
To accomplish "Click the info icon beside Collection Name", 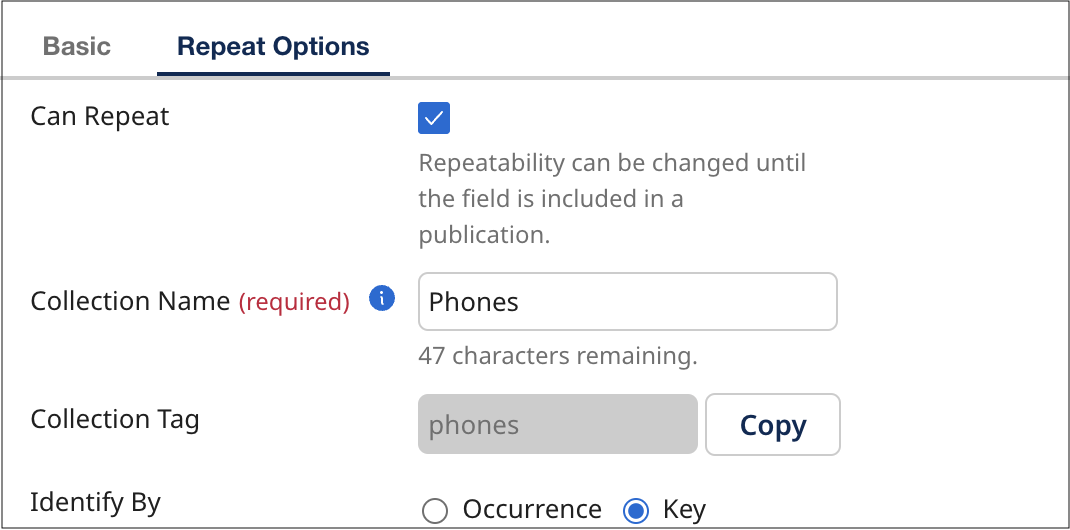I will (x=382, y=298).
